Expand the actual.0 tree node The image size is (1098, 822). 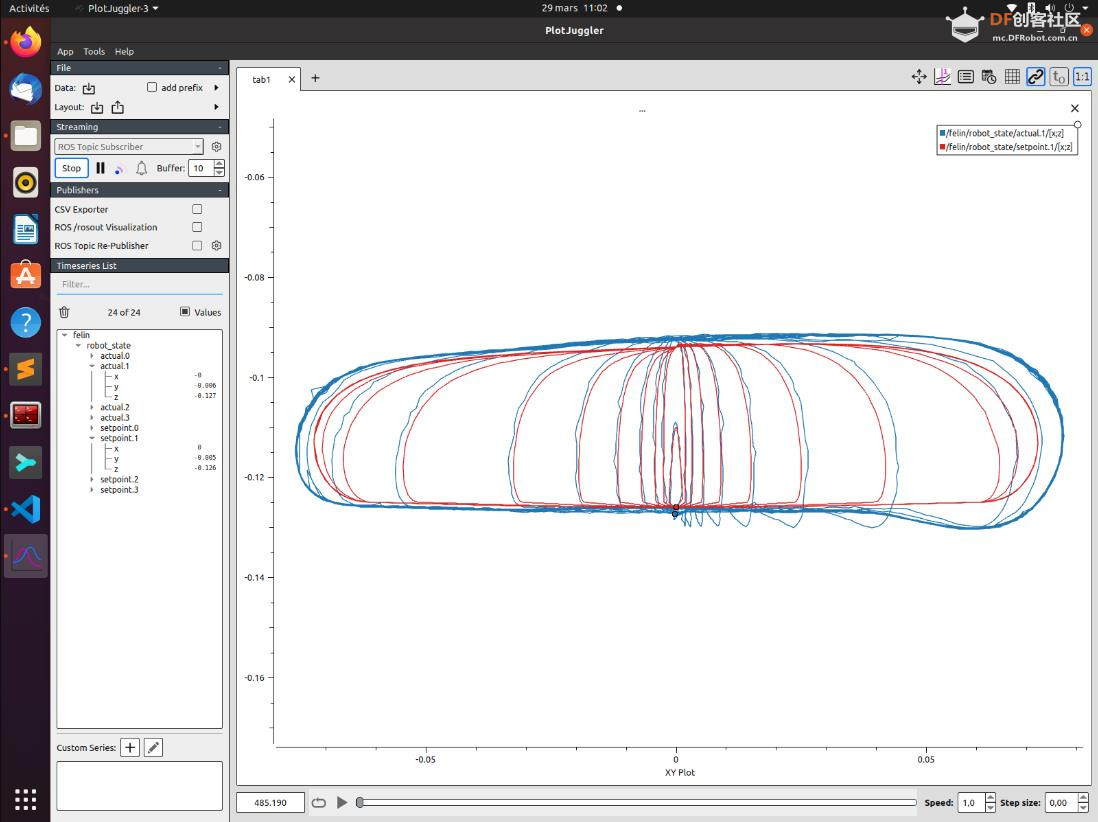pyautogui.click(x=92, y=356)
